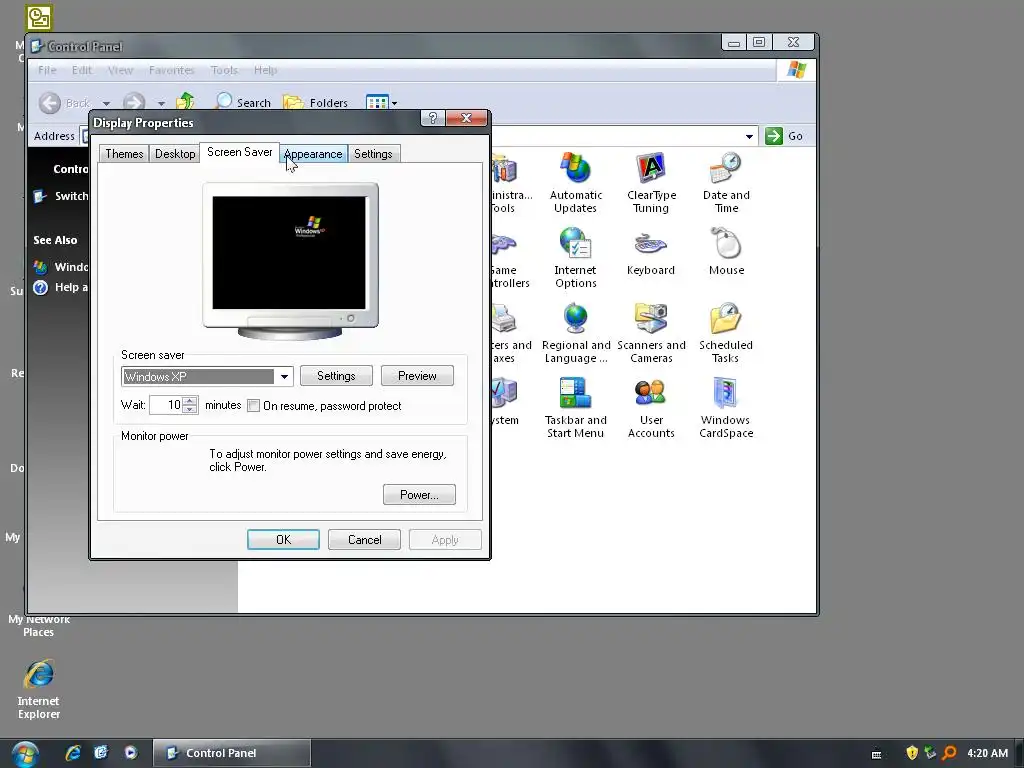1024x768 pixels.
Task: Click the Go button next to address bar
Action: [784, 136]
